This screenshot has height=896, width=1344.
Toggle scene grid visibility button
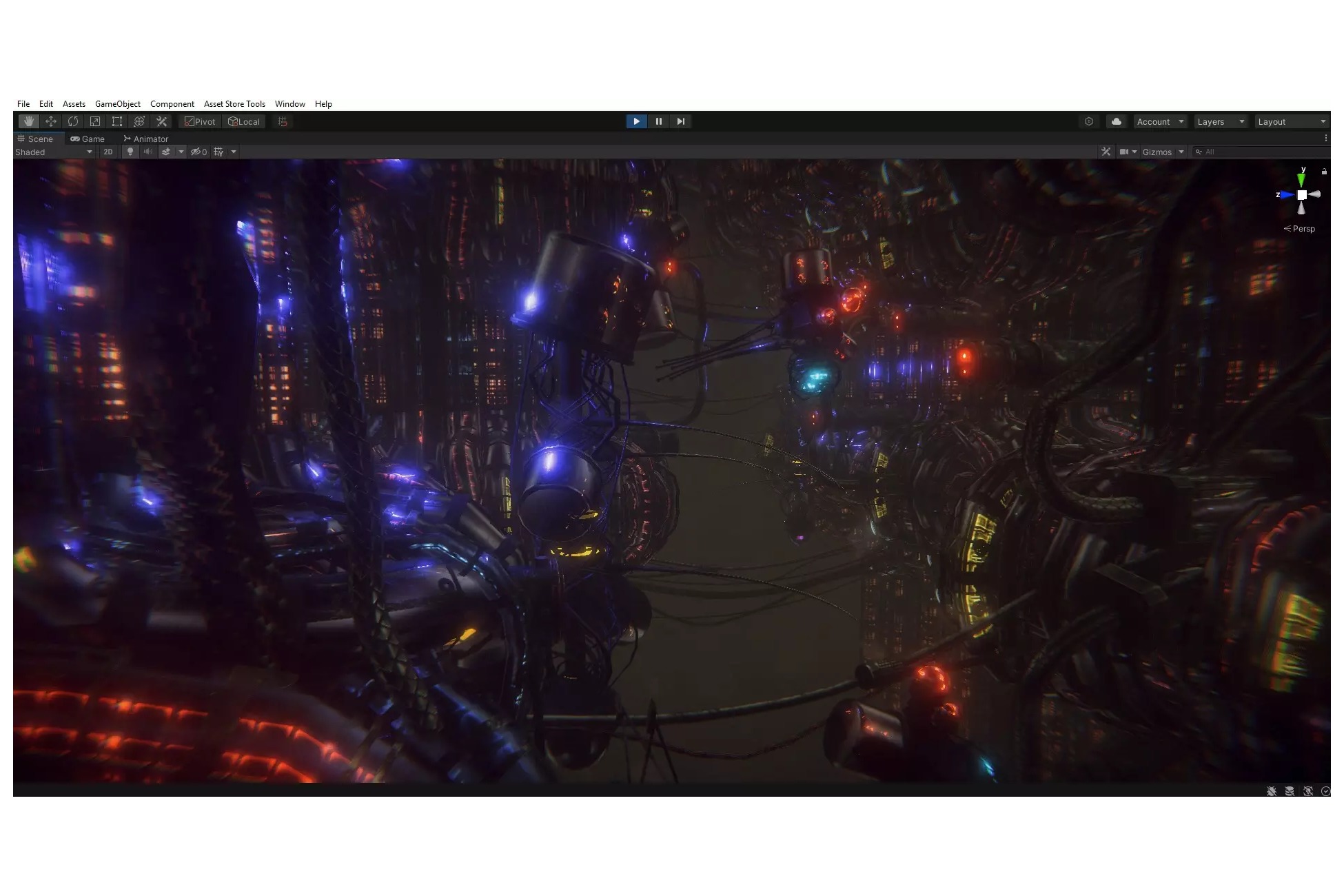pos(218,152)
